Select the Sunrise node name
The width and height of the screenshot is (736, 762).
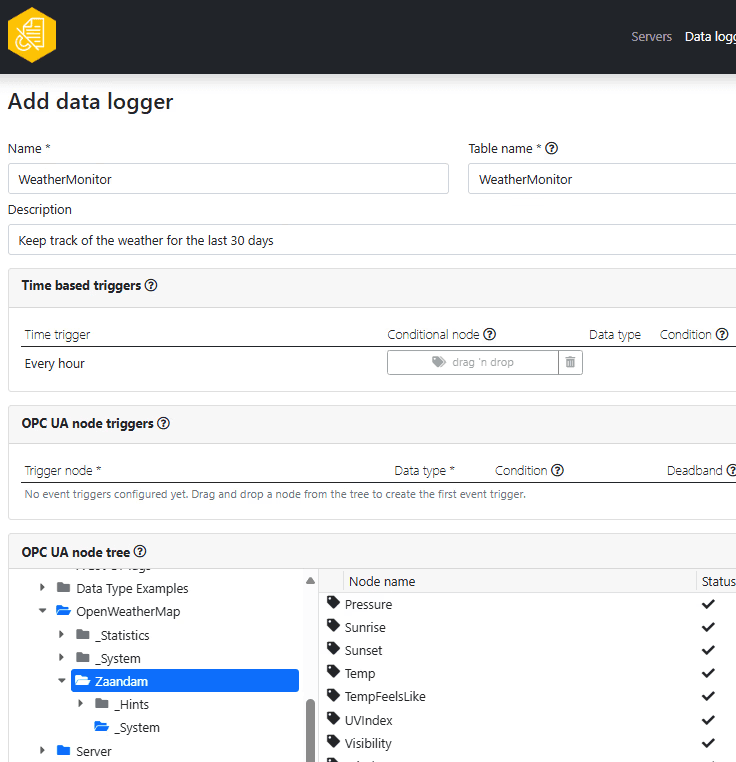[365, 627]
